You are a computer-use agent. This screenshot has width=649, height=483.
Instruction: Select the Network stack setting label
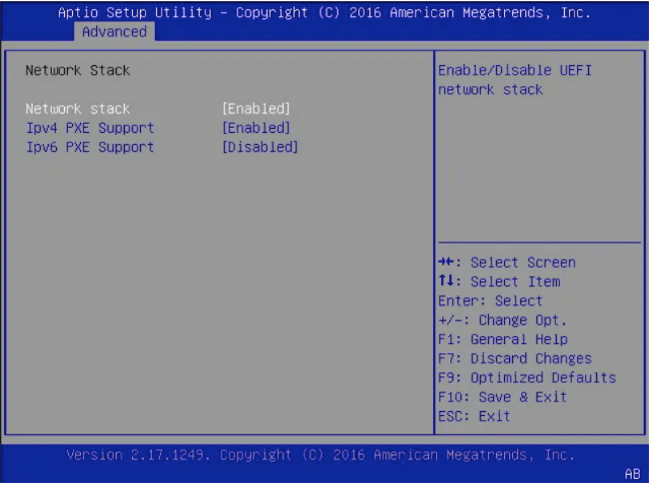78,109
